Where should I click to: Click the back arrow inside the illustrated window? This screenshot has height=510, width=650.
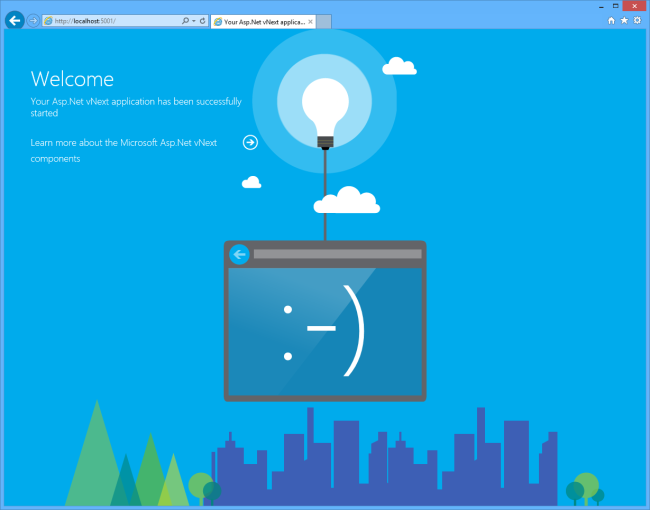pos(239,254)
